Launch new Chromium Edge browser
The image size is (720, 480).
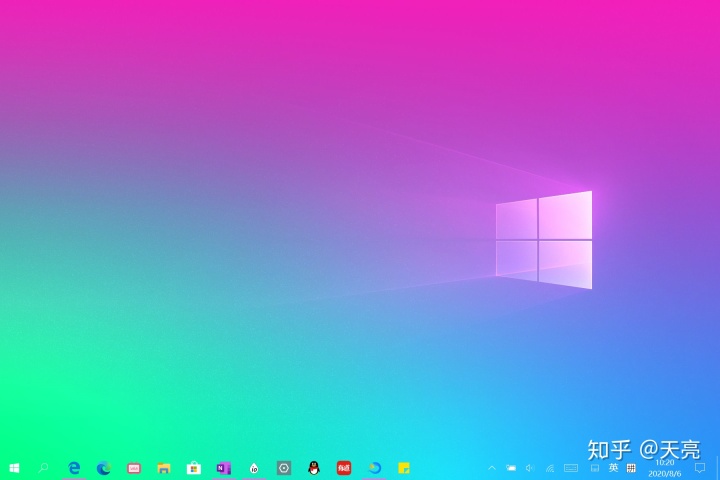click(104, 468)
